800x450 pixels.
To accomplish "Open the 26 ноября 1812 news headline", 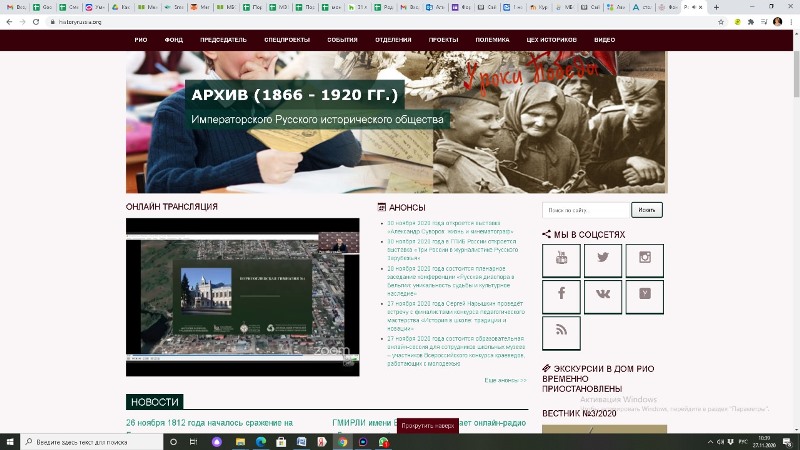I will [x=209, y=423].
